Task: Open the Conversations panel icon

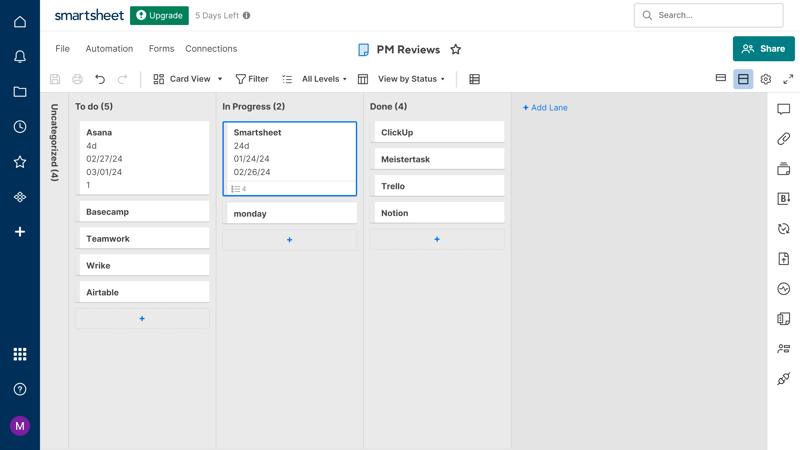Action: point(784,109)
